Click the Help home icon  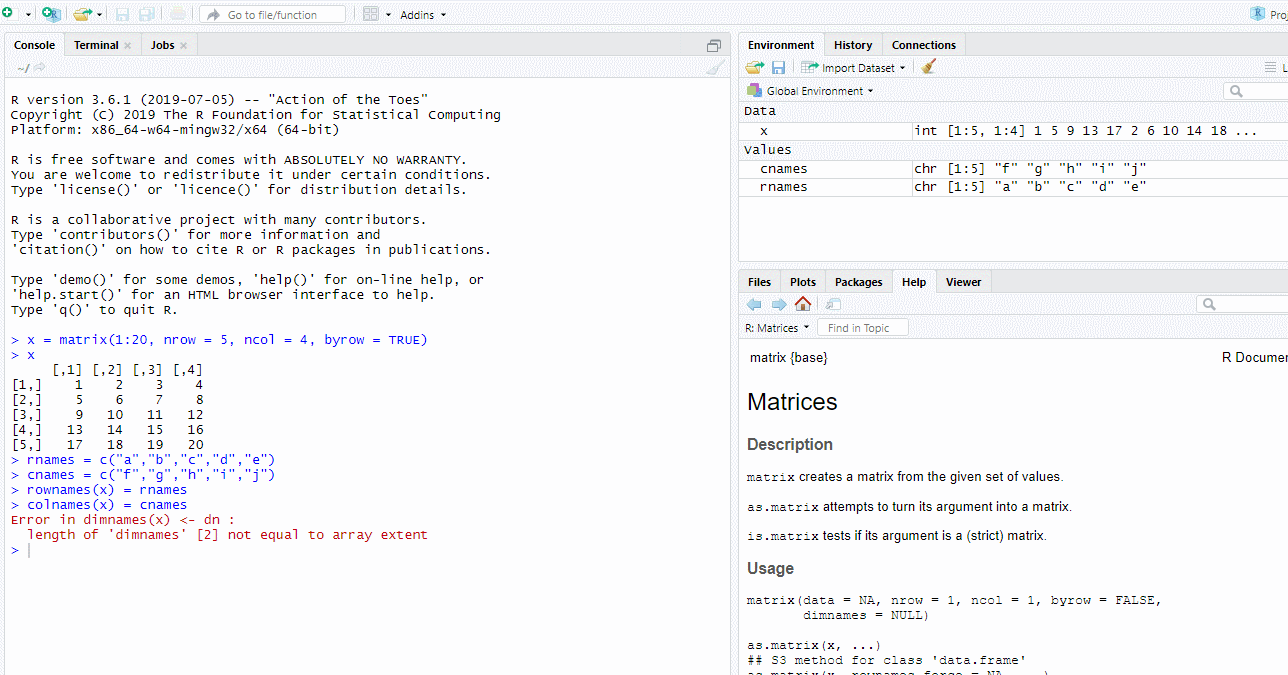803,304
